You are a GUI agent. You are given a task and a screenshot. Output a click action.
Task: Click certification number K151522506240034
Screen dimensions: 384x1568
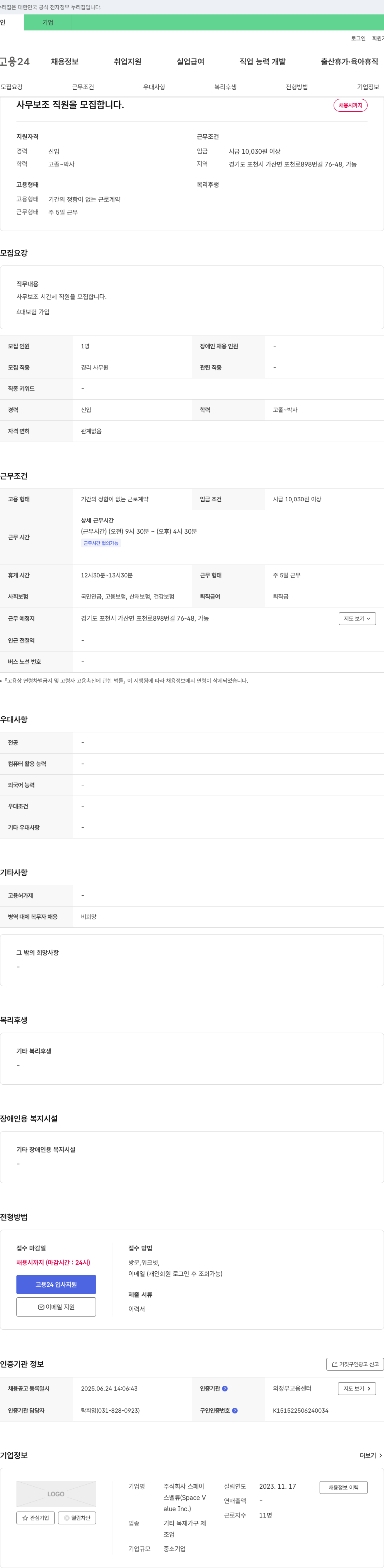tap(301, 1410)
